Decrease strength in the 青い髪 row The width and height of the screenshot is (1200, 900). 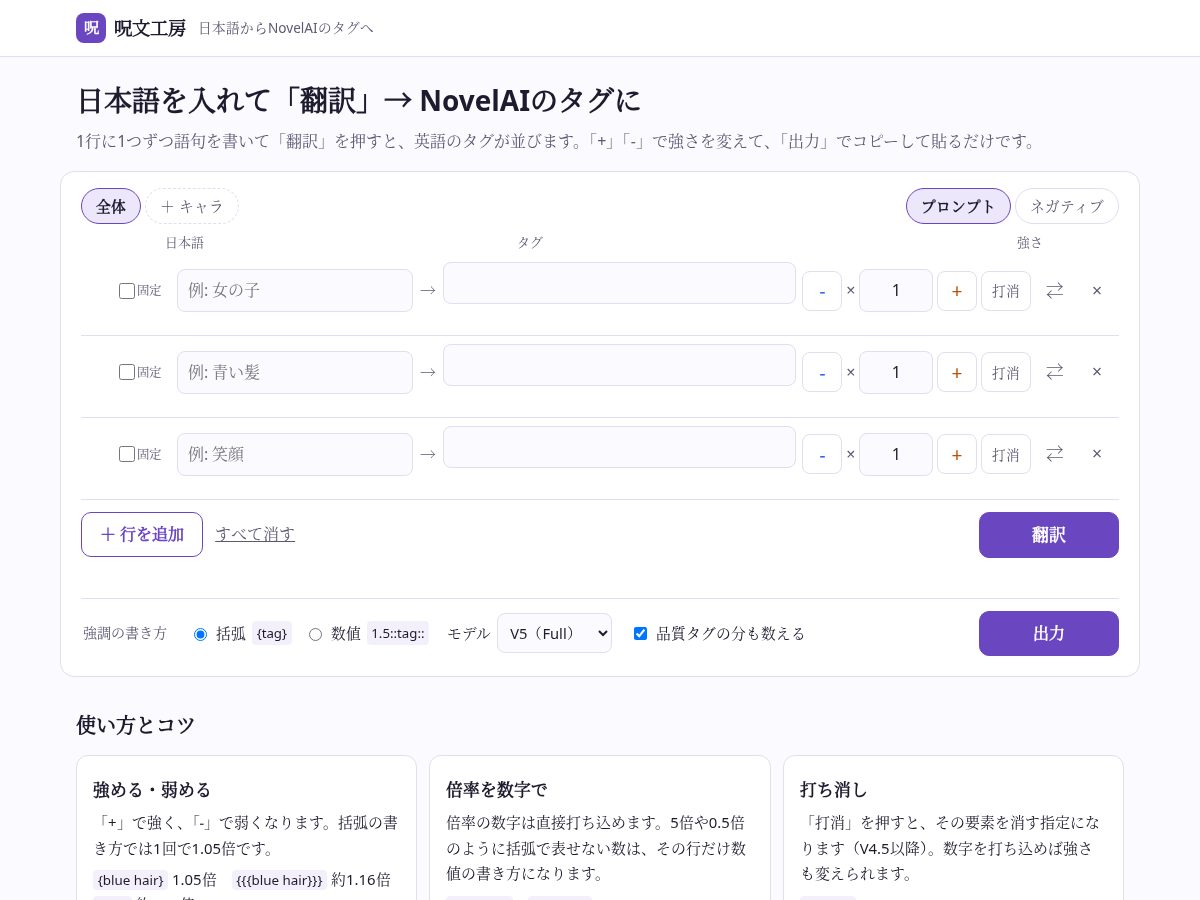[x=822, y=372]
